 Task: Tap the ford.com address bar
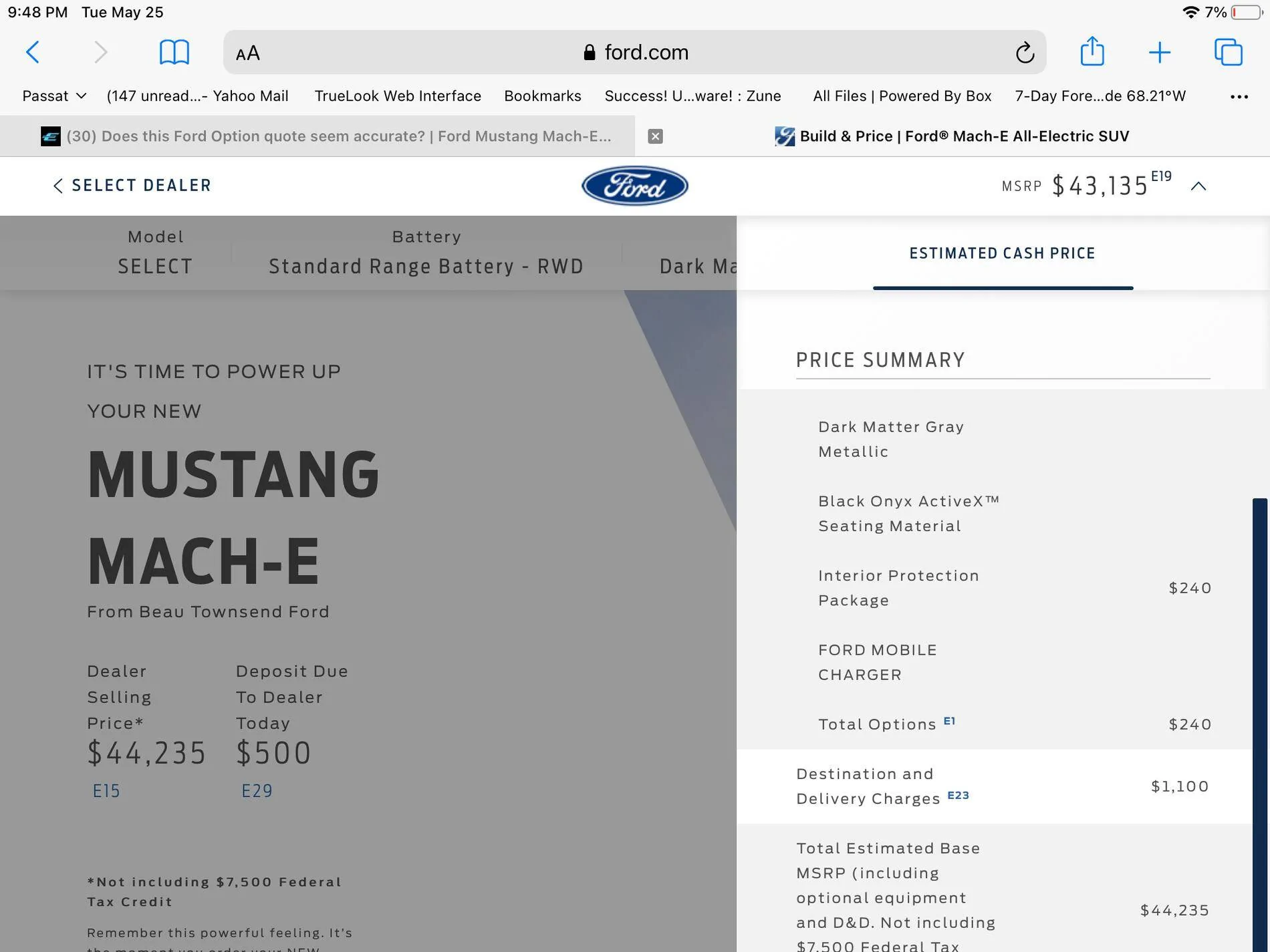point(634,52)
